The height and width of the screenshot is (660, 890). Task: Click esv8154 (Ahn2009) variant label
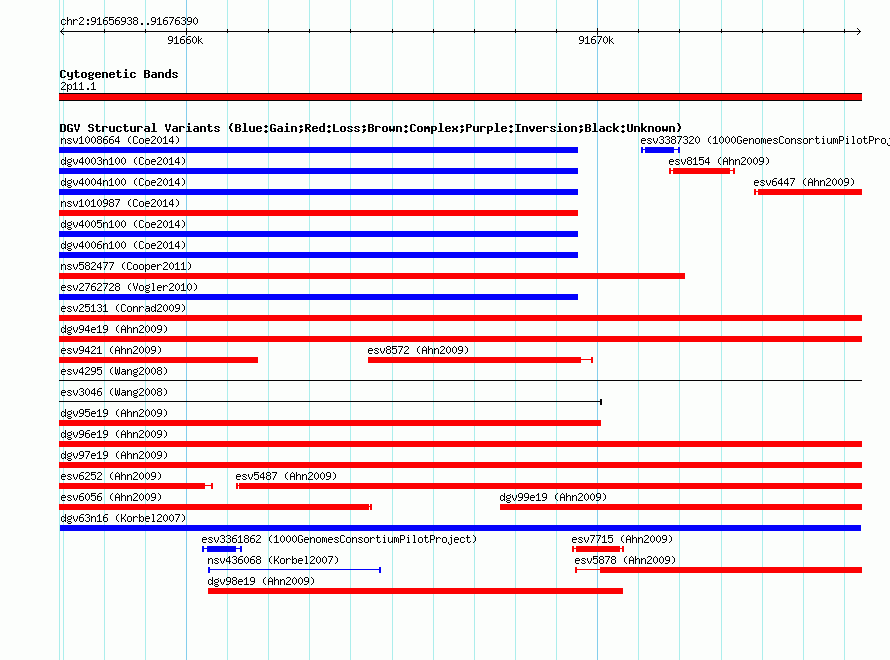click(719, 161)
